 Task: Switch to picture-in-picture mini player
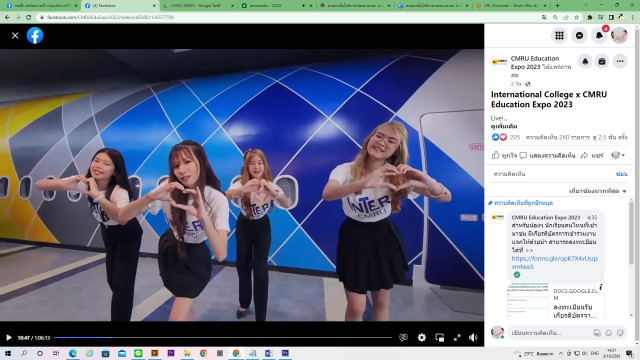[x=440, y=338]
